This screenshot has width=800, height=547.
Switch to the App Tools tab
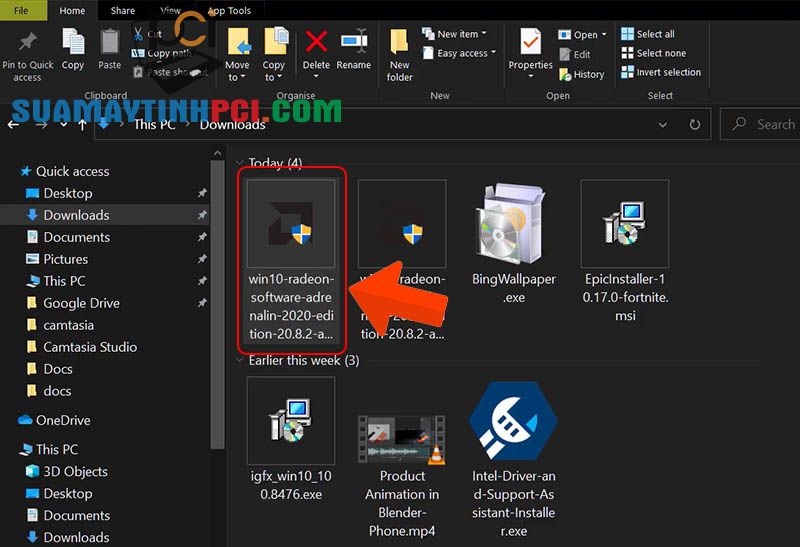(229, 10)
